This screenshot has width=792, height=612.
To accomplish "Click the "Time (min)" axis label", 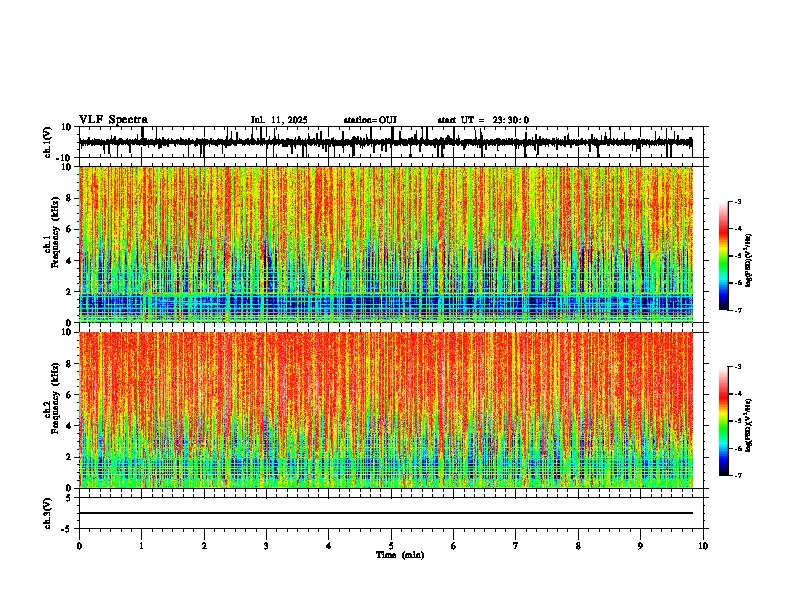I will click(400, 555).
